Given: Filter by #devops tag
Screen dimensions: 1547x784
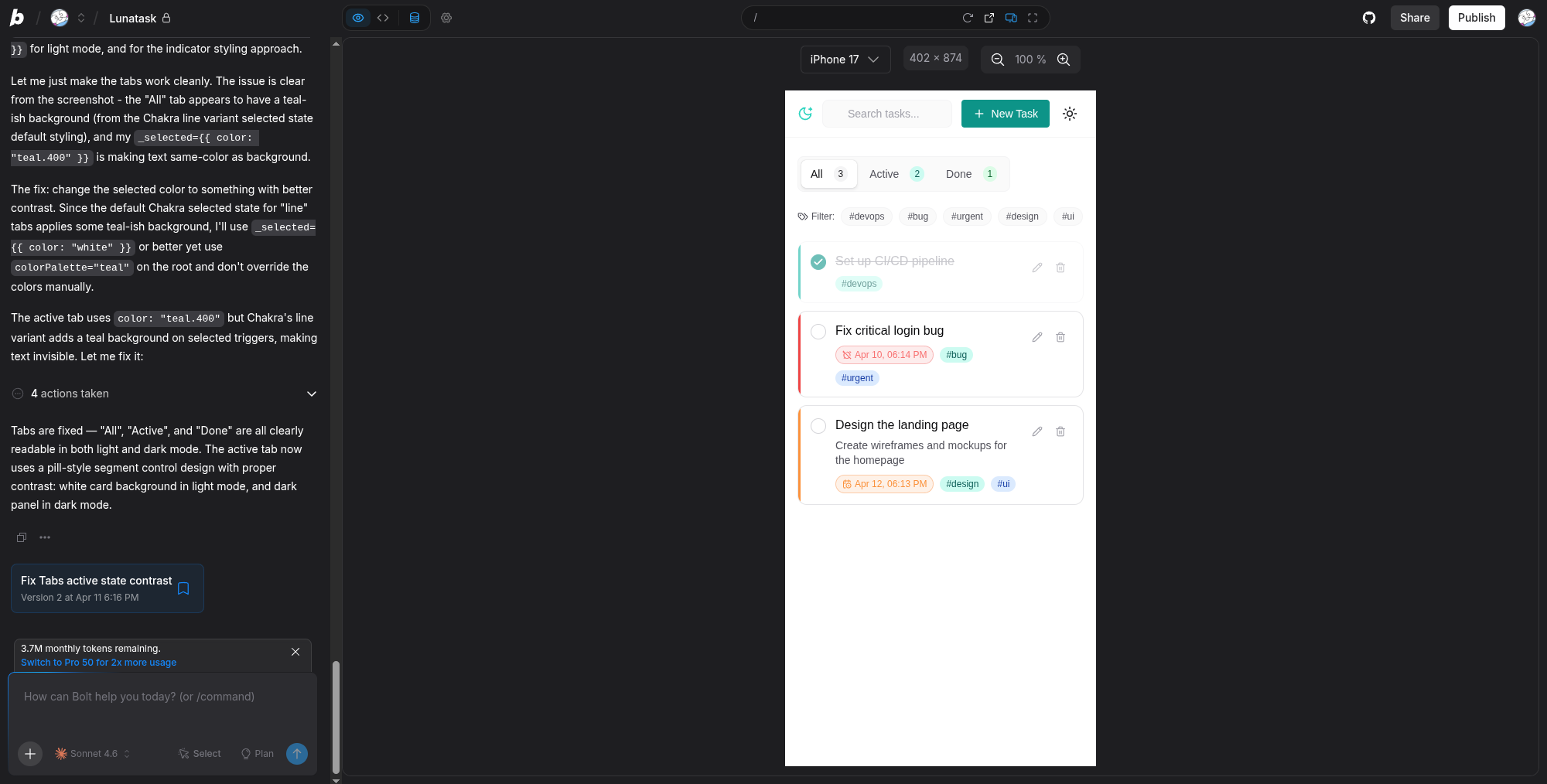Looking at the screenshot, I should (x=866, y=216).
